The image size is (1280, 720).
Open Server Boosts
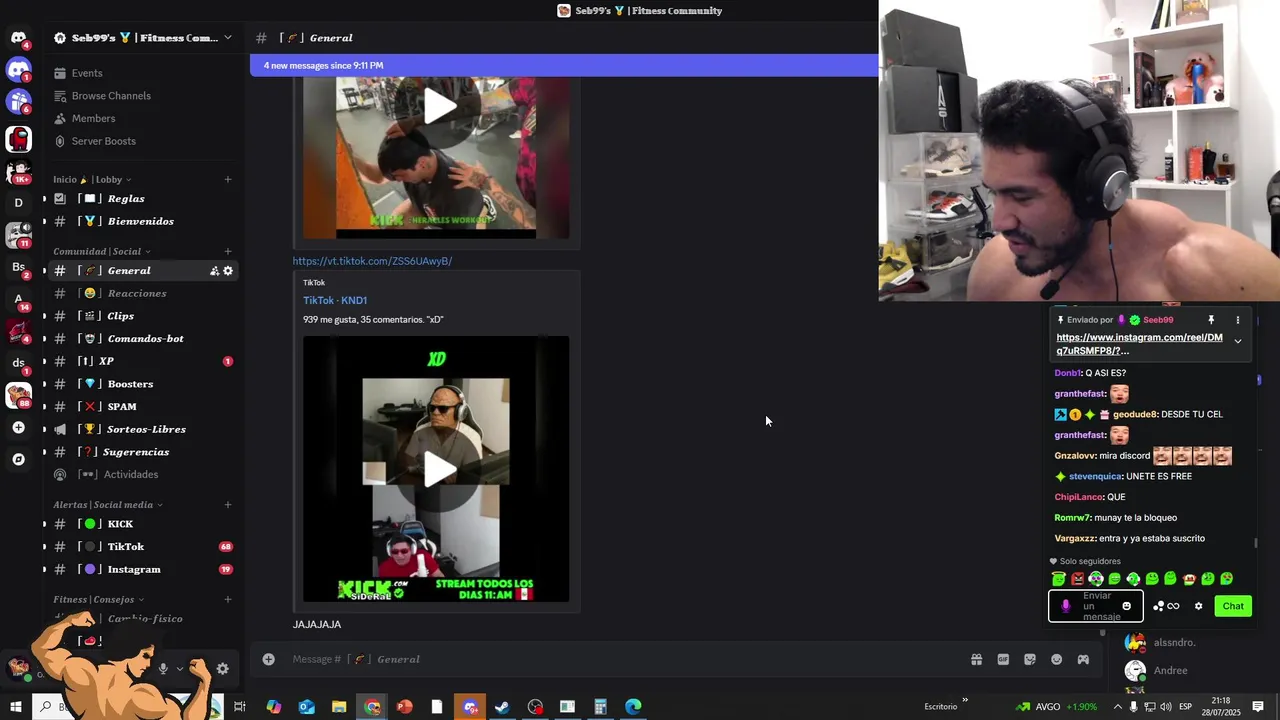click(x=103, y=141)
